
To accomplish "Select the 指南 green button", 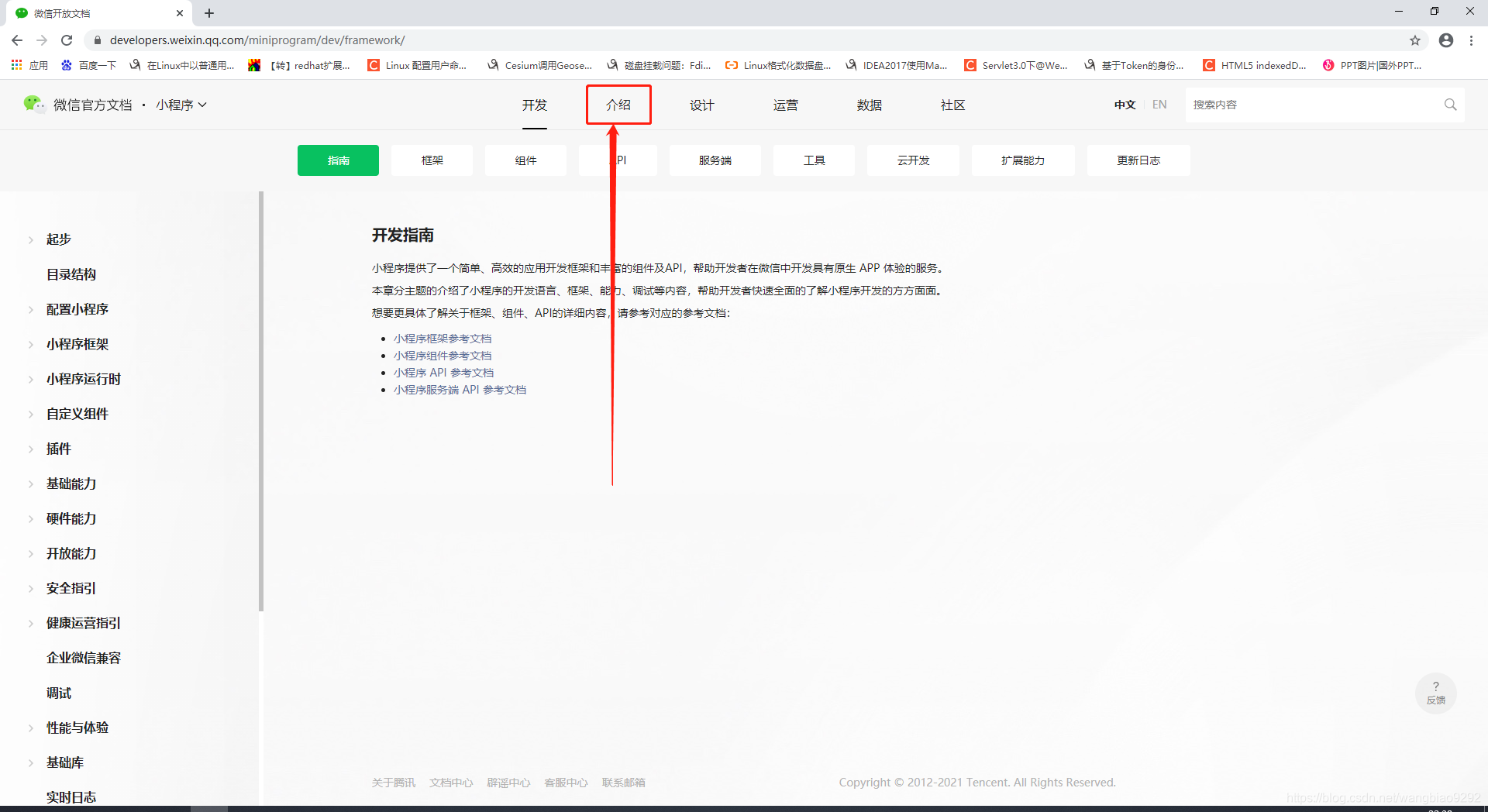I will tap(338, 160).
